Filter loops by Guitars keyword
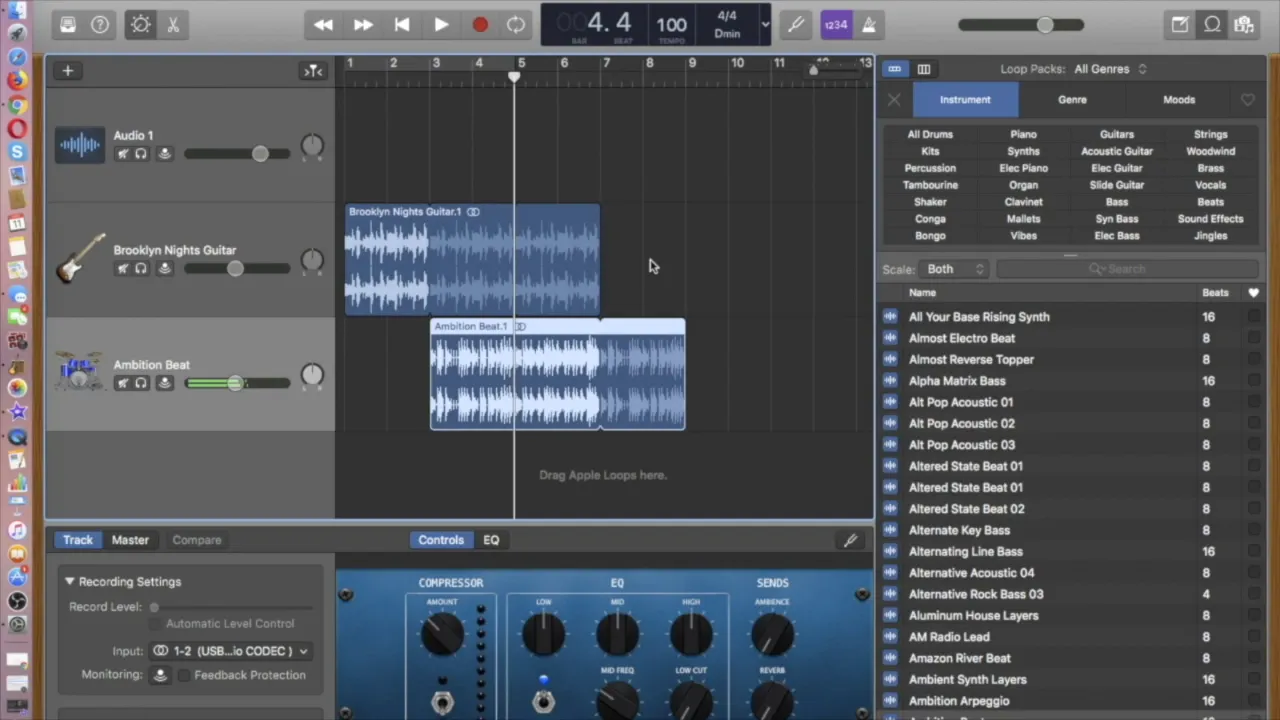Viewport: 1280px width, 720px height. tap(1117, 134)
